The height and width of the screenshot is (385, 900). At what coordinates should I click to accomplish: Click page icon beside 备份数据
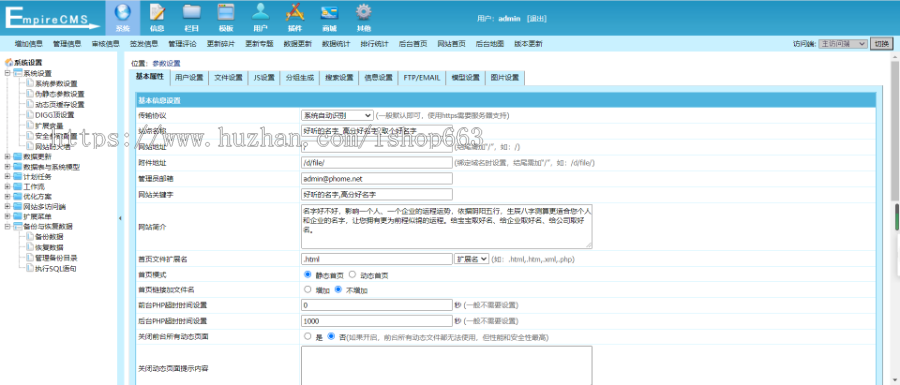click(30, 236)
